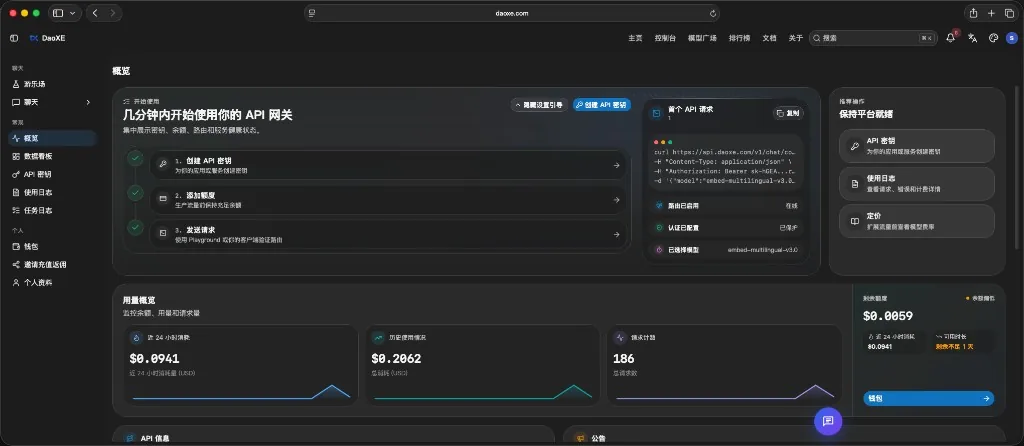
Task: Click the 186 total requests value
Action: (624, 358)
